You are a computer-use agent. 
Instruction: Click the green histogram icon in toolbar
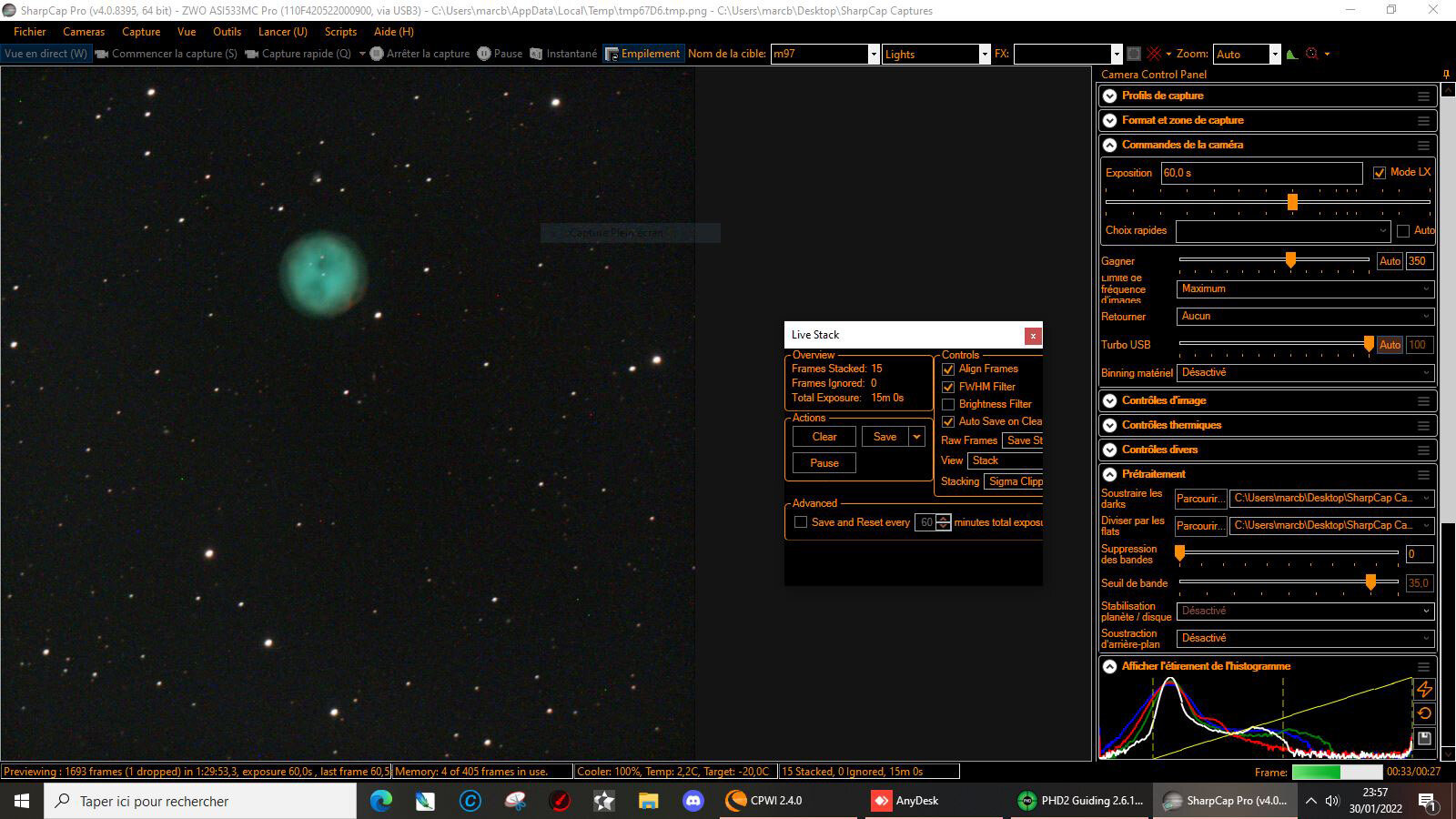tap(1292, 54)
